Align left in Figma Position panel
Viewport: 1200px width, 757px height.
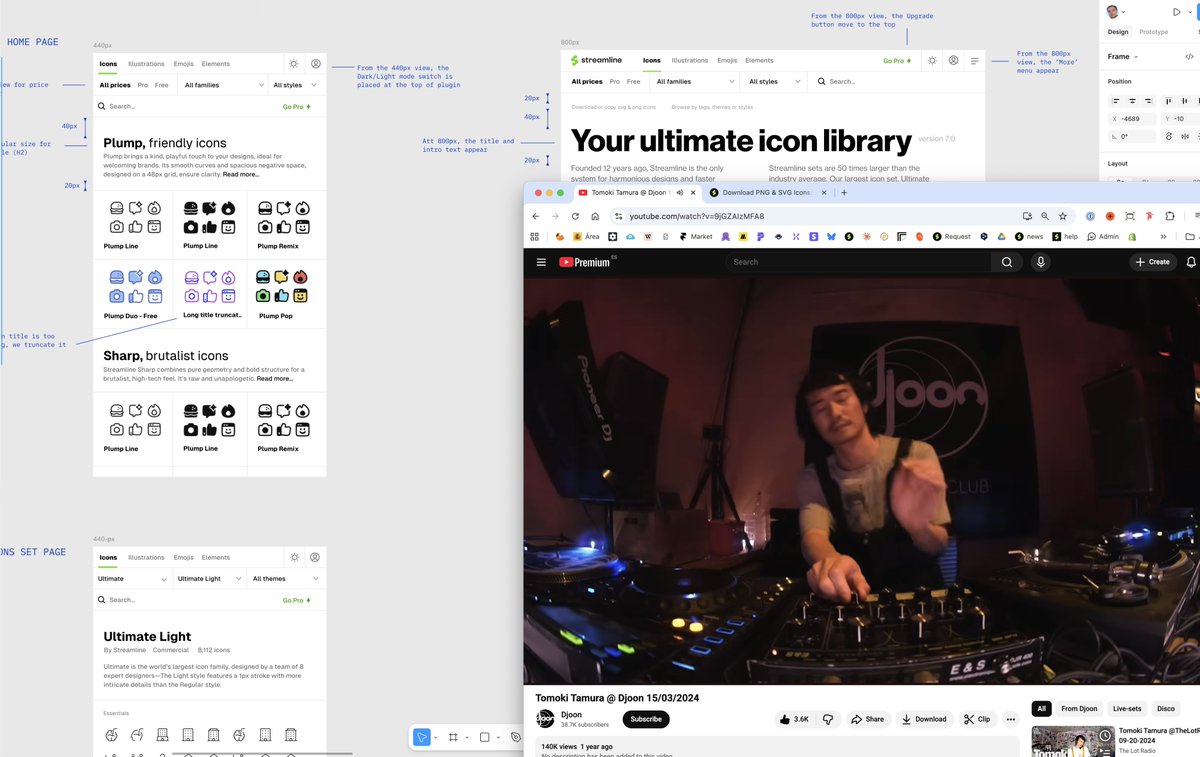1115,100
